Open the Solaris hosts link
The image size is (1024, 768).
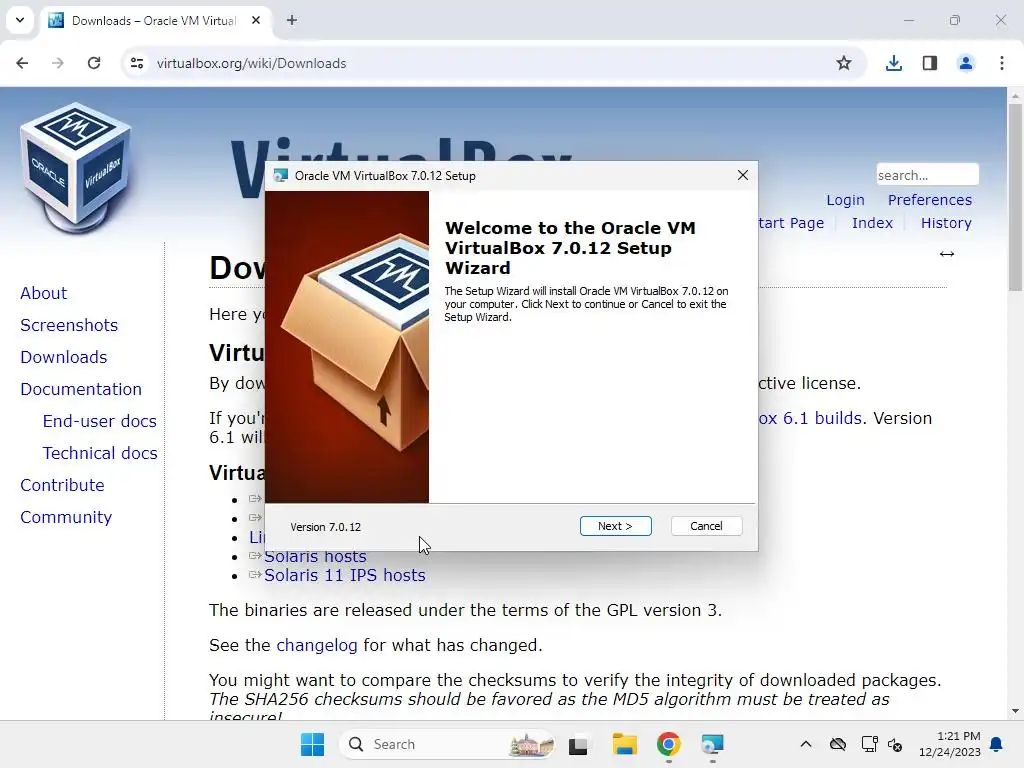(x=315, y=556)
